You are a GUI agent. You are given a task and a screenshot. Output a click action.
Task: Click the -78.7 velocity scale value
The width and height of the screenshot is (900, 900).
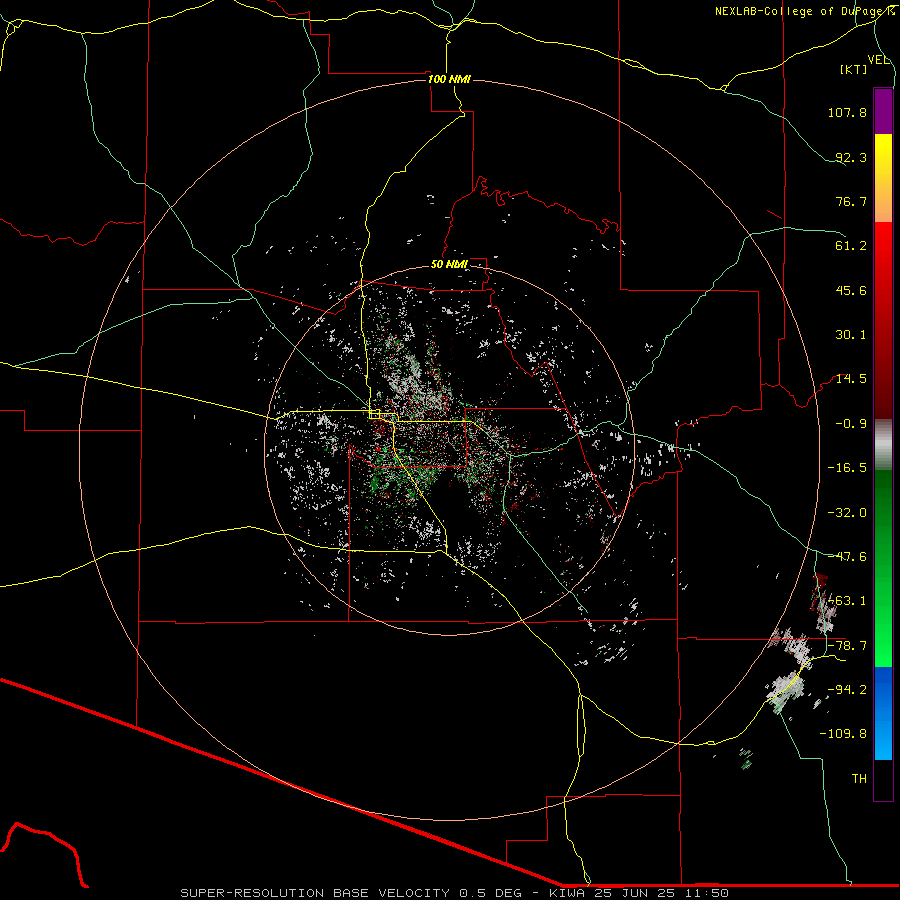coord(847,646)
